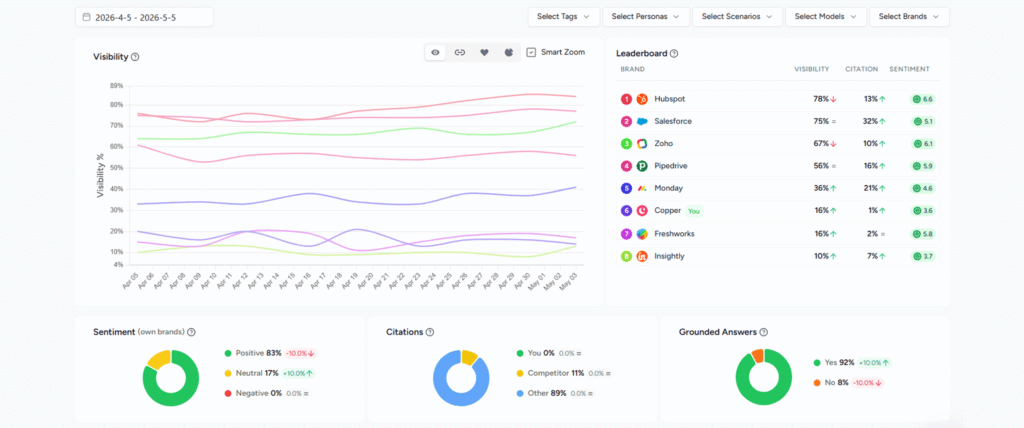Viewport: 1024px width, 428px height.
Task: Click the Zoho brand logo
Action: [642, 144]
